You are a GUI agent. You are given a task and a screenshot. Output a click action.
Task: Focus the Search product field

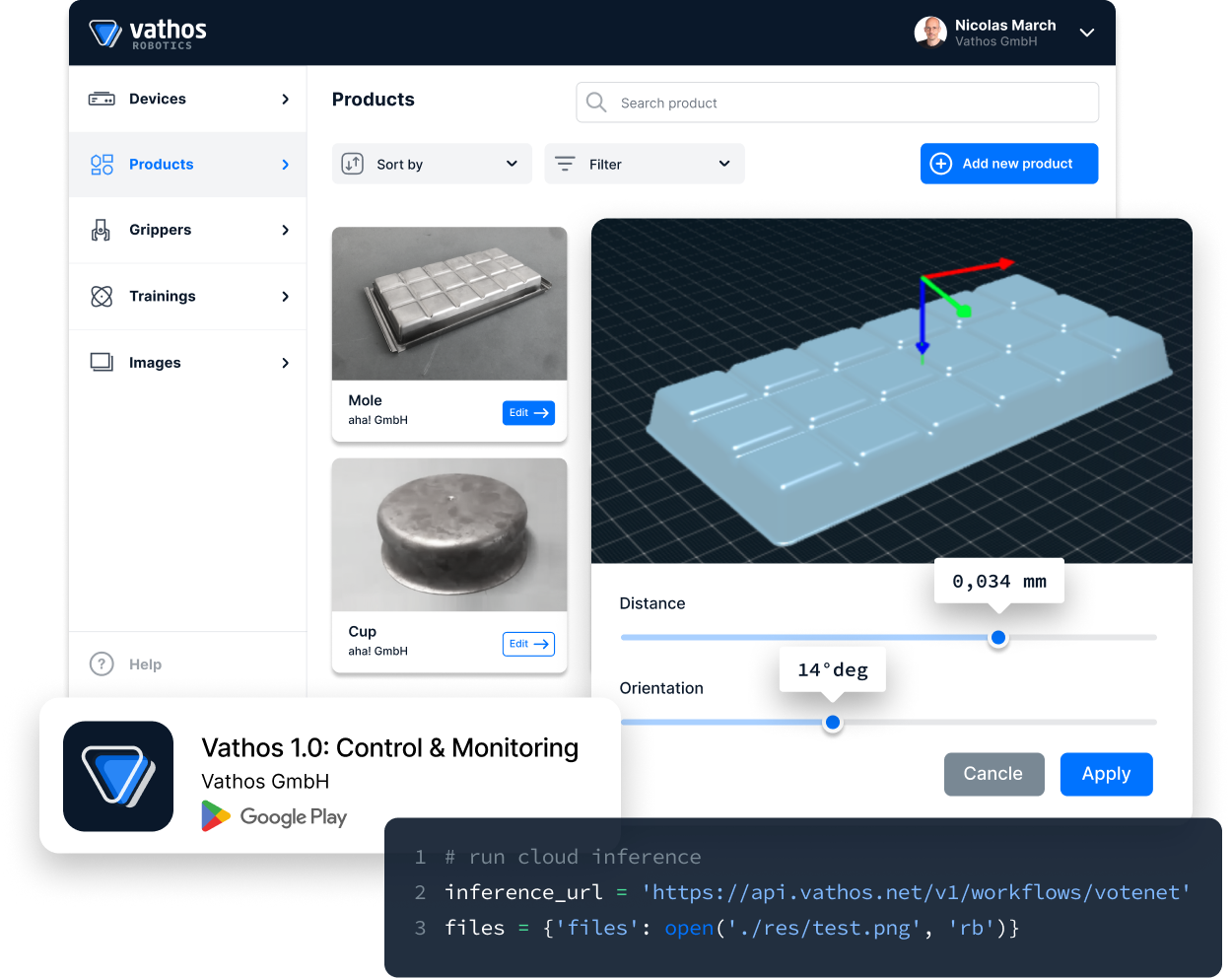click(837, 103)
